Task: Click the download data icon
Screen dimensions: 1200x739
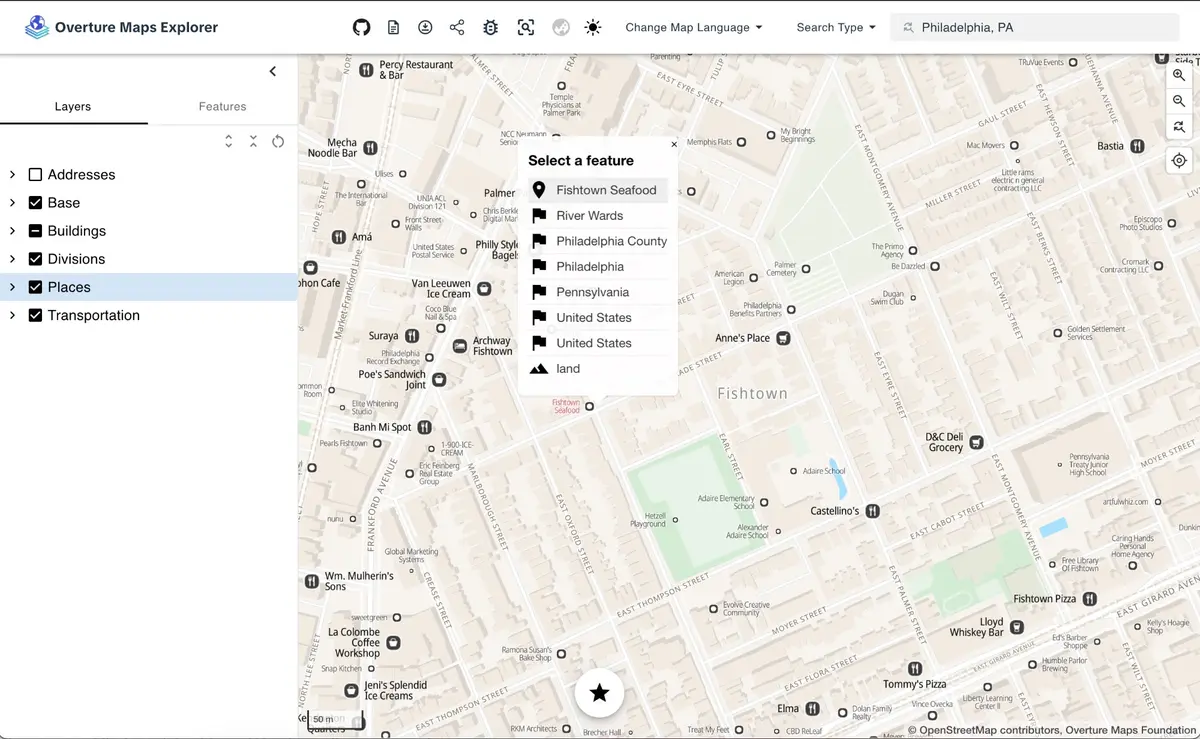Action: pyautogui.click(x=425, y=27)
